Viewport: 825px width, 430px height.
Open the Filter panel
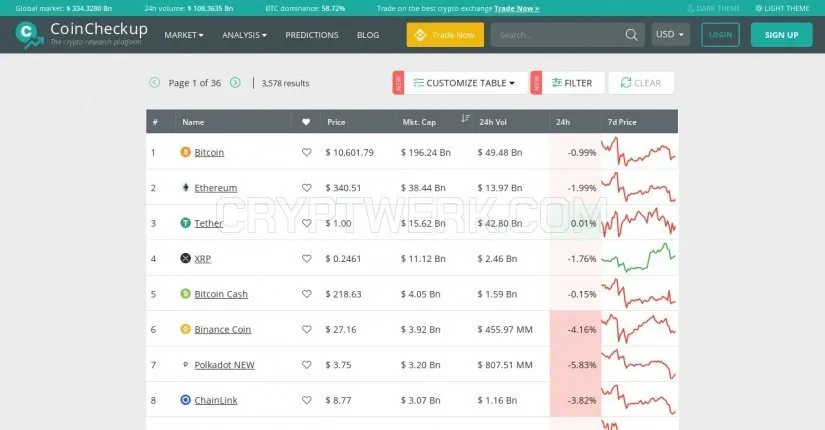click(x=572, y=83)
